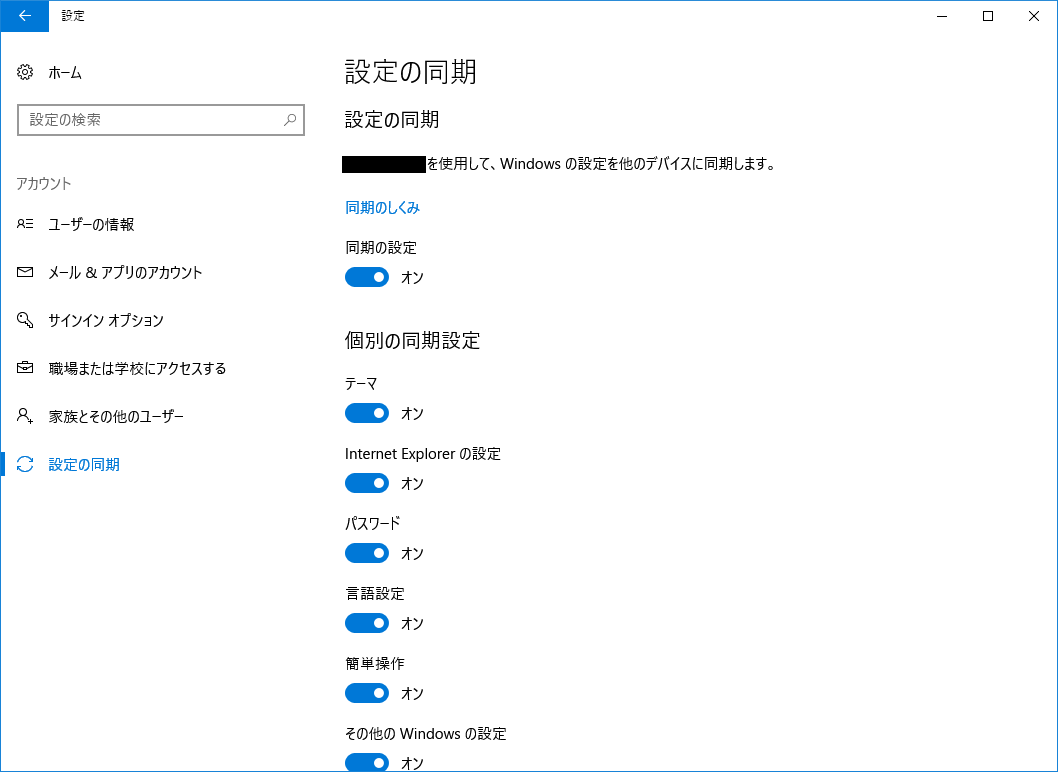Maximize the Settings window
Viewport: 1058px width, 772px height.
coord(988,16)
